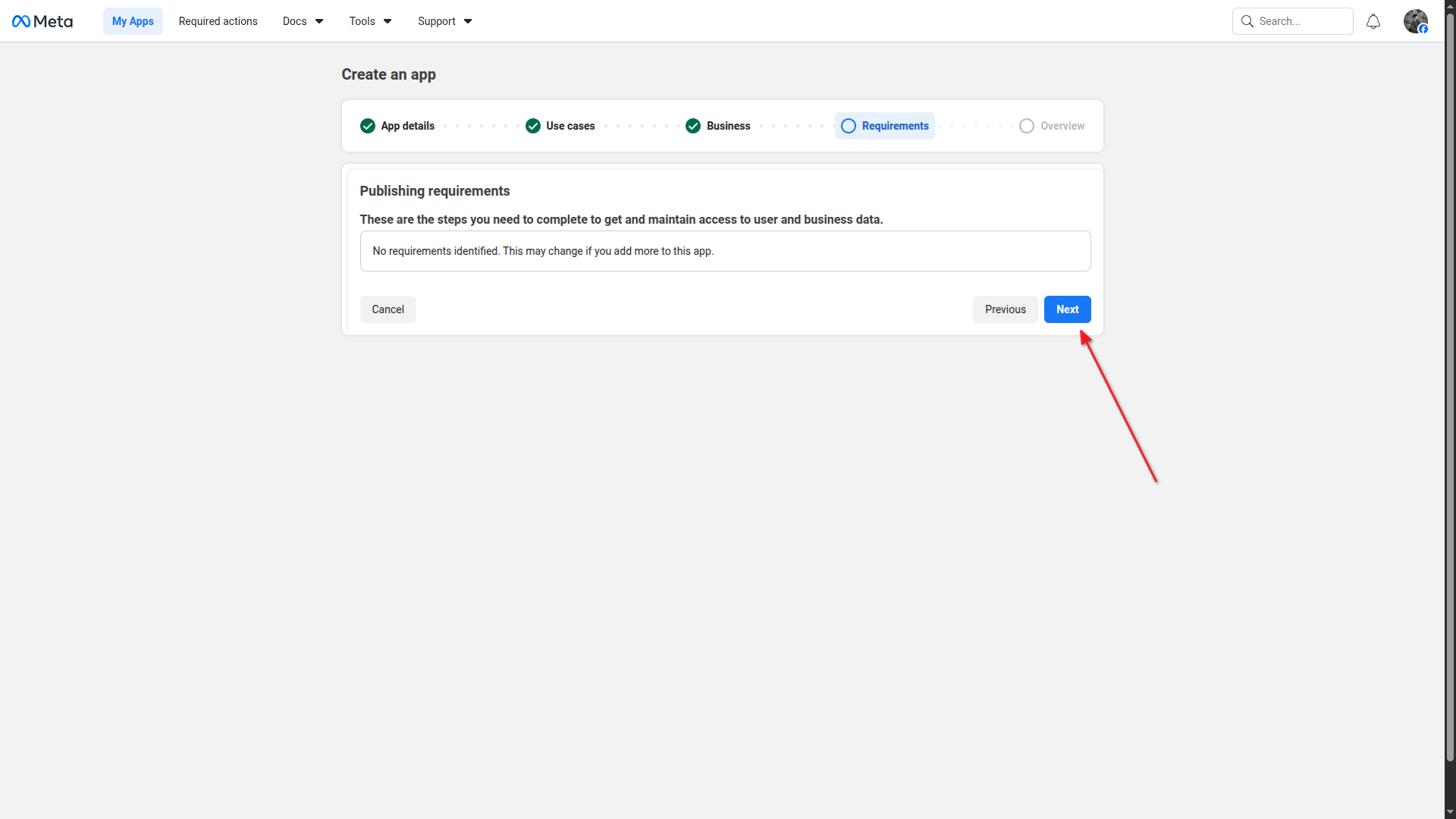Click Business step green checkmark icon
1456x819 pixels.
click(693, 126)
